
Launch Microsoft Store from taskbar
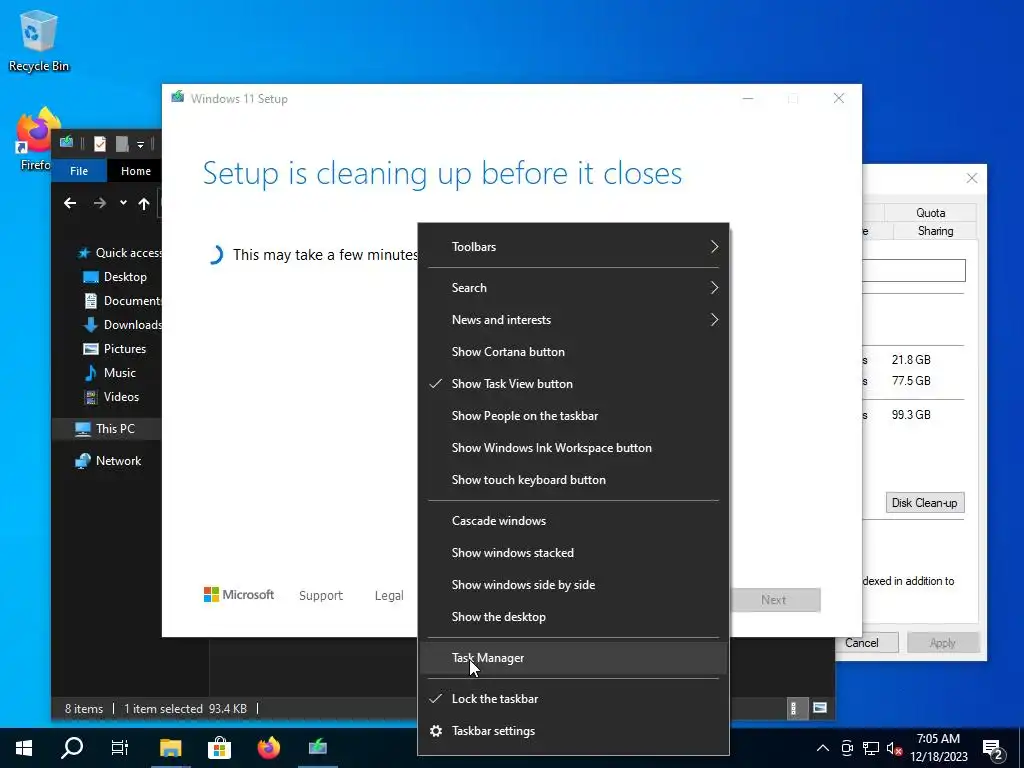[219, 748]
